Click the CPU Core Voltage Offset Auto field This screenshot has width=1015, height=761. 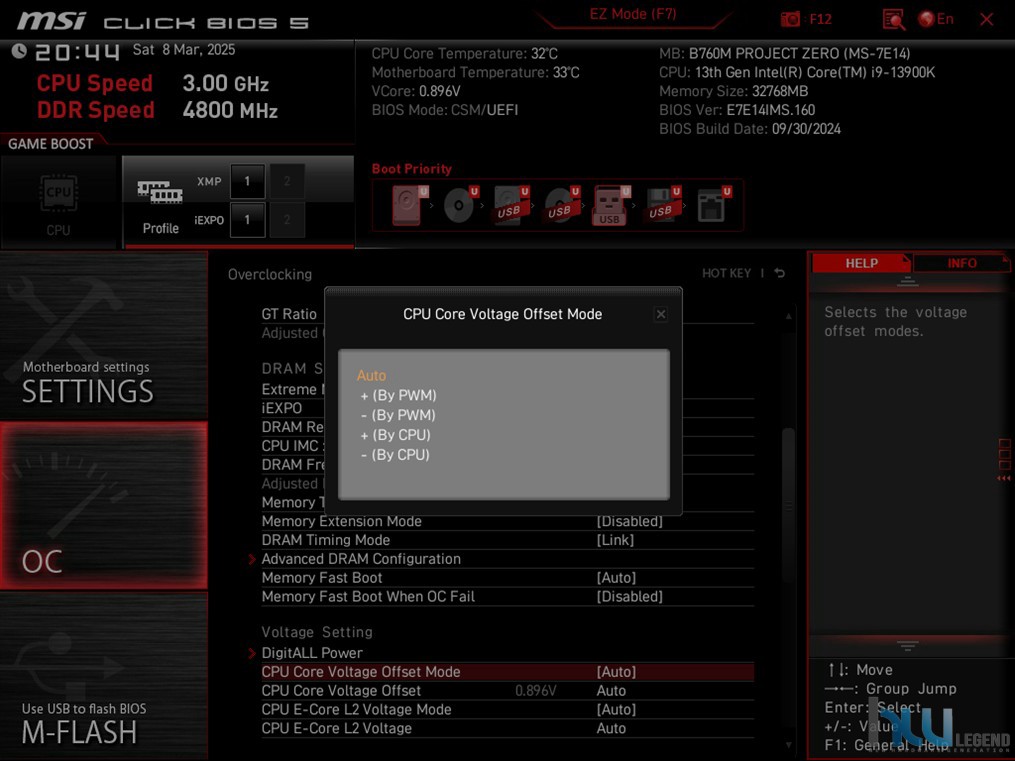tap(611, 691)
